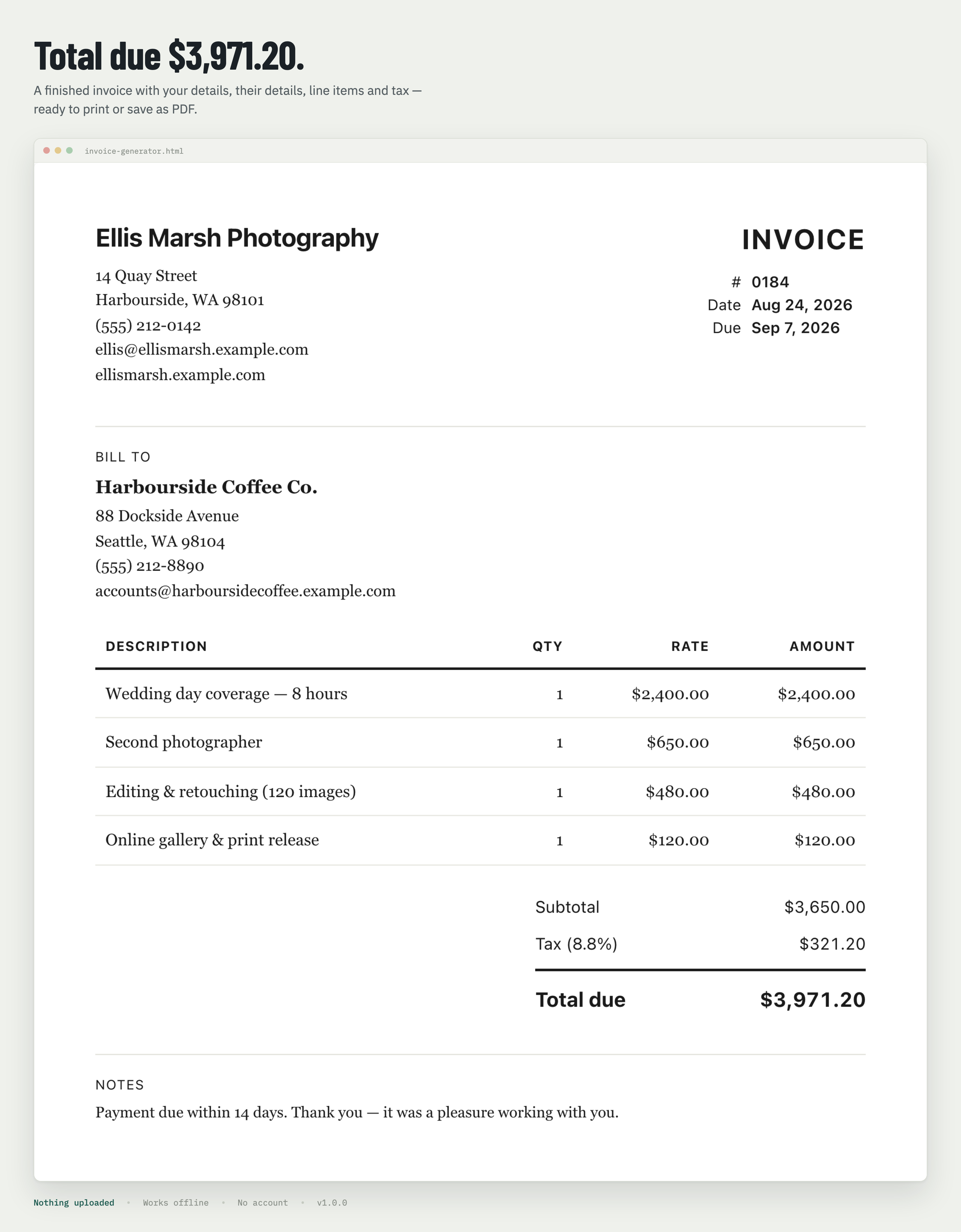The image size is (961, 1232).
Task: Click 'Nothing uploaded' in the footer
Action: [74, 1203]
